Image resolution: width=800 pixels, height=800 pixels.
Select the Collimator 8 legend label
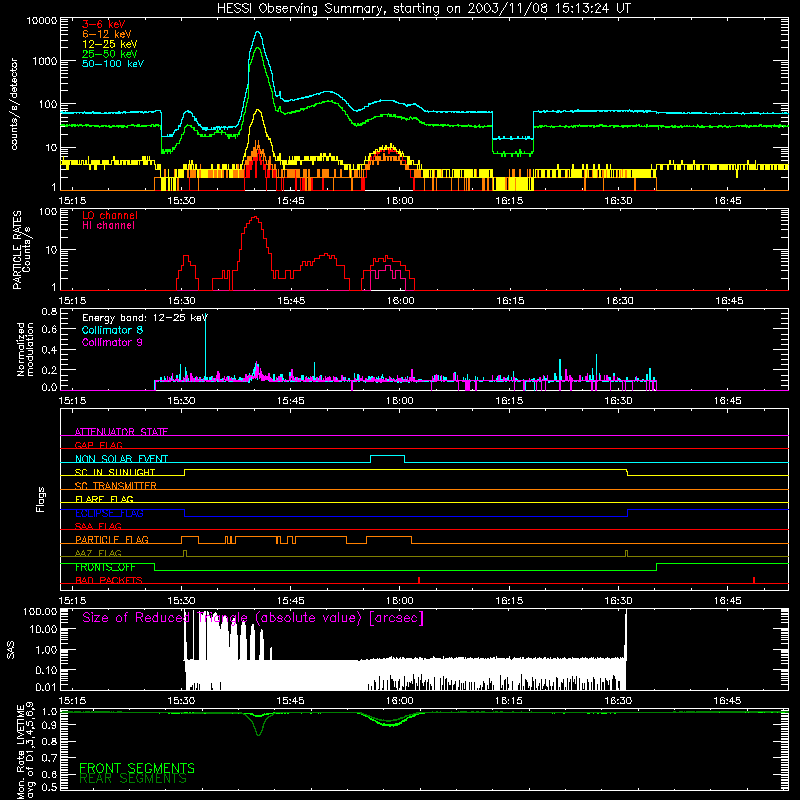(112, 330)
